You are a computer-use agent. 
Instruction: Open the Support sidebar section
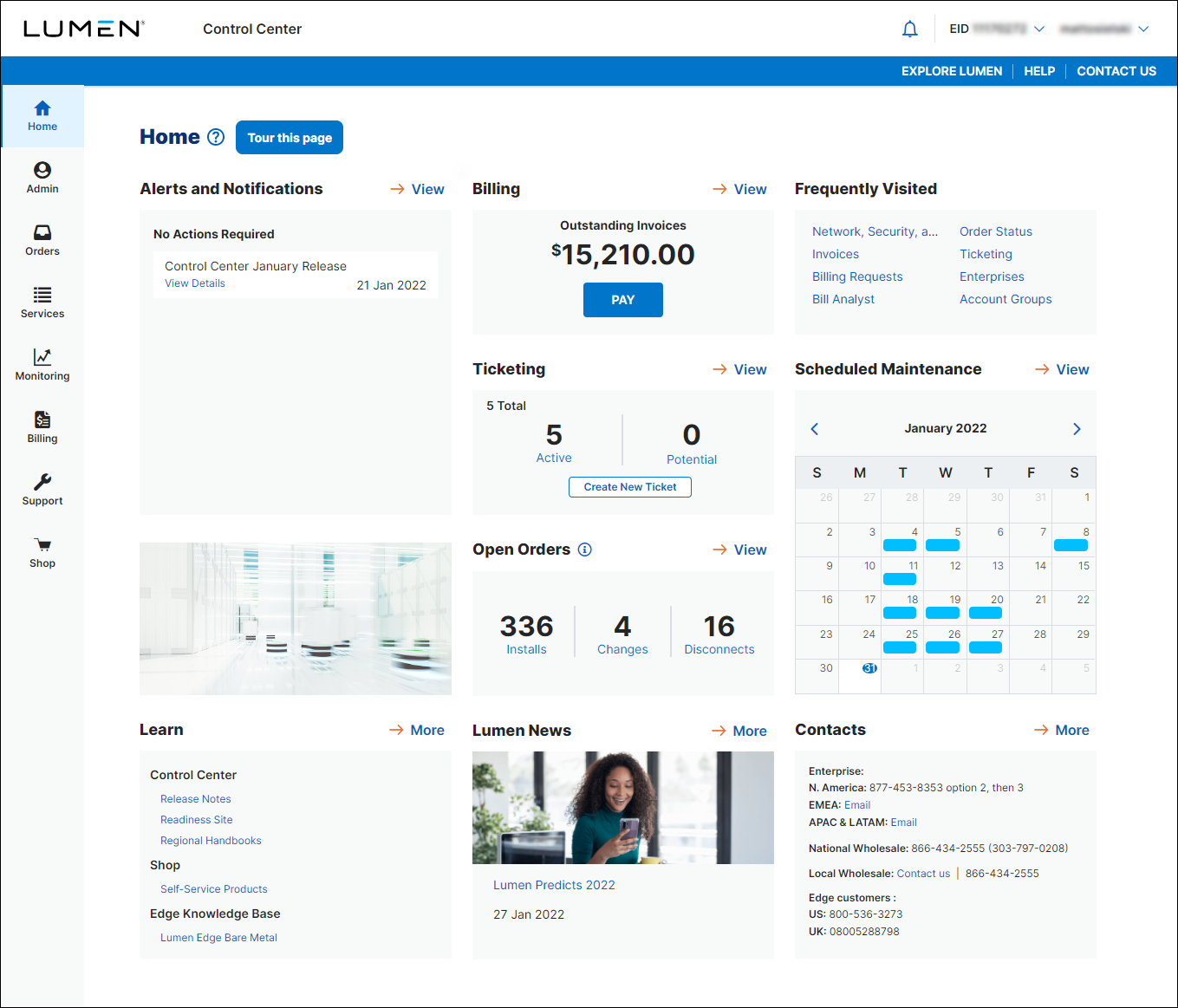[42, 490]
